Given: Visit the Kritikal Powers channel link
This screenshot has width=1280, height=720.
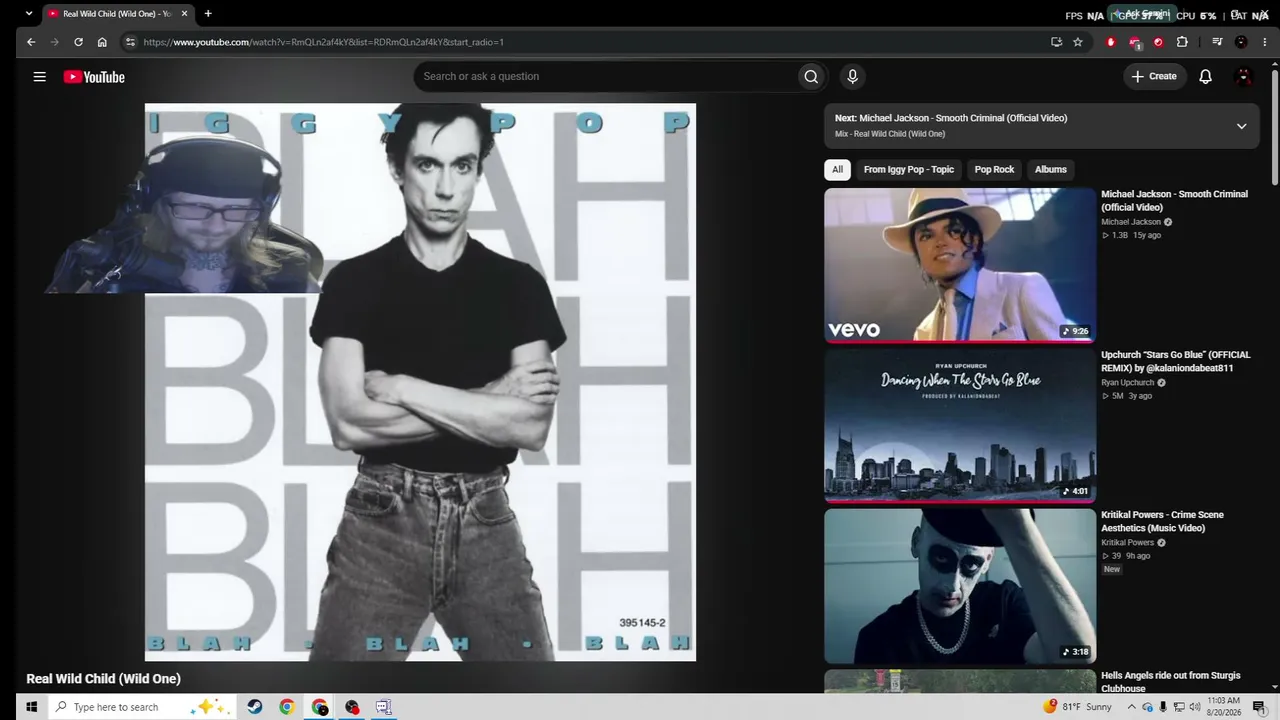Looking at the screenshot, I should [1127, 542].
